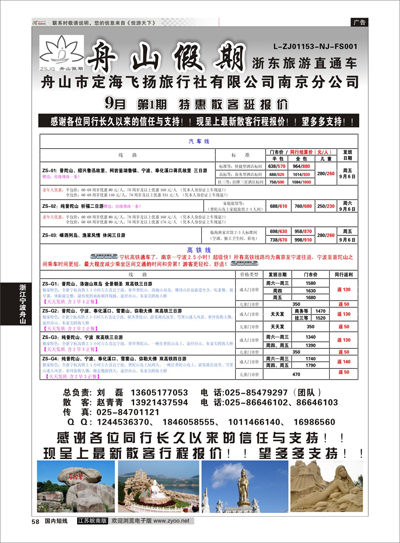Image resolution: width=400 pixels, height=543 pixels.
Task: Click the train icon after 舒适！
Action: point(245,264)
